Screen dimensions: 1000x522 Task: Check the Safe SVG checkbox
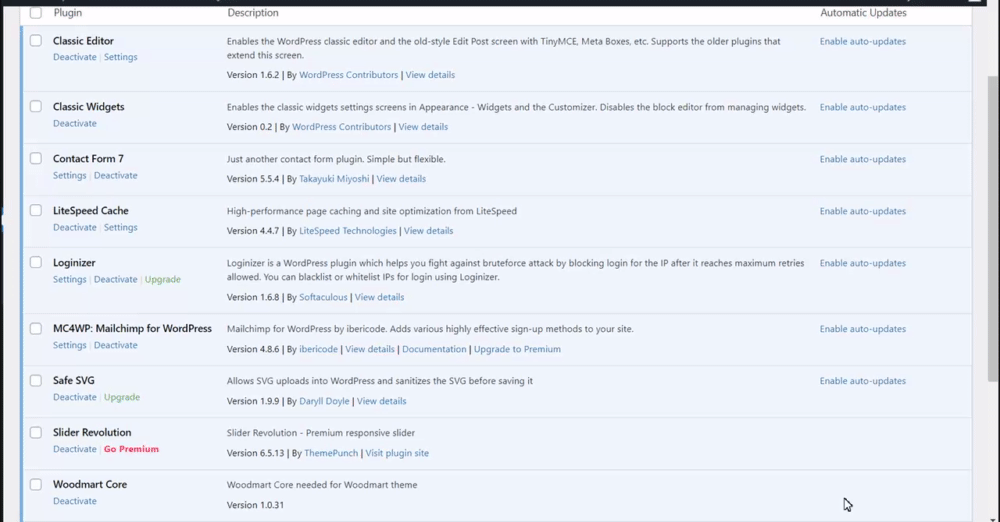coord(36,380)
